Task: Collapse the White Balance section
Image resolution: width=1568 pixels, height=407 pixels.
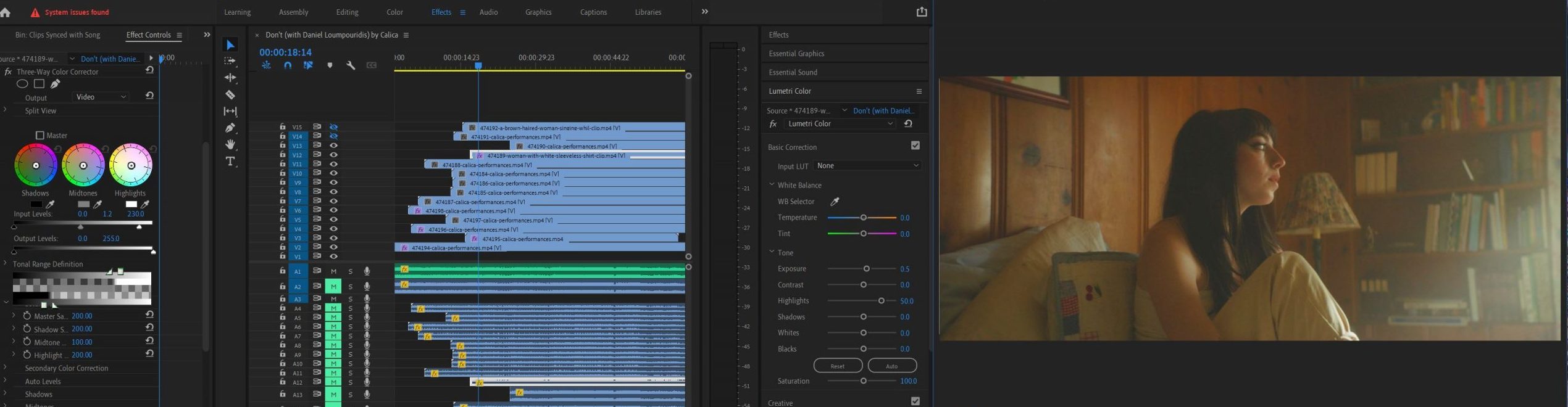Action: 772,184
